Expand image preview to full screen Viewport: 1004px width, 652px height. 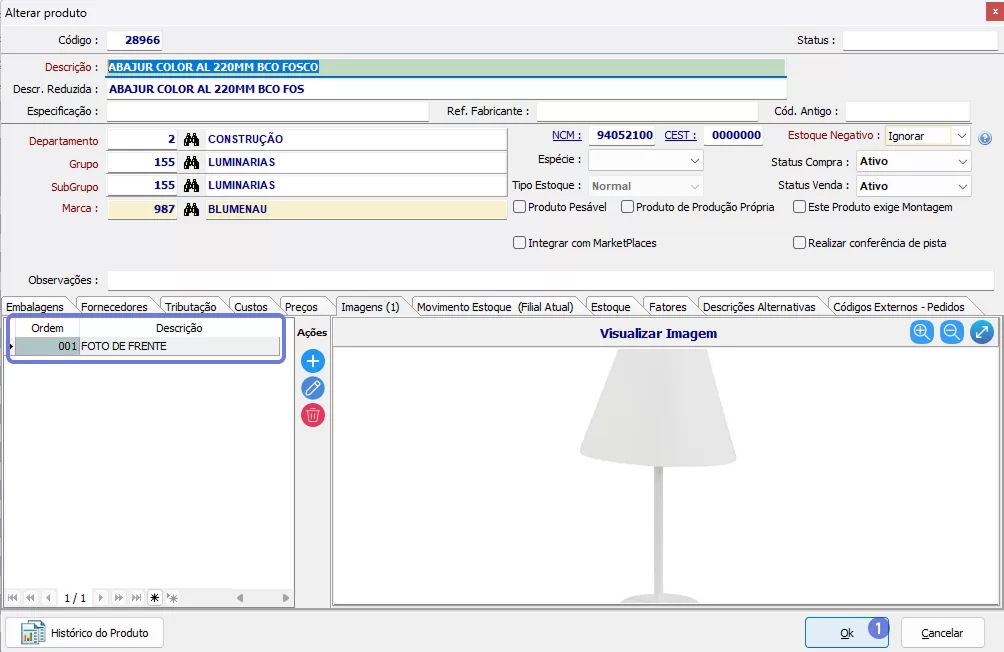982,333
